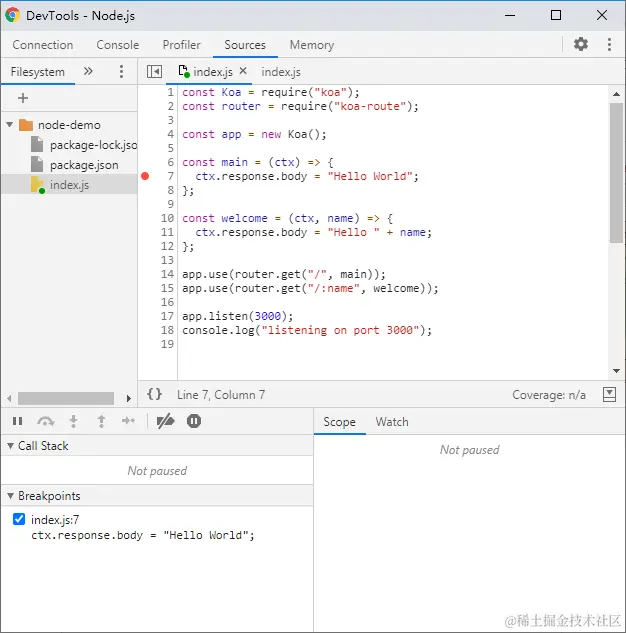Select the Filesystem navigator tab
The image size is (626, 633).
38,72
